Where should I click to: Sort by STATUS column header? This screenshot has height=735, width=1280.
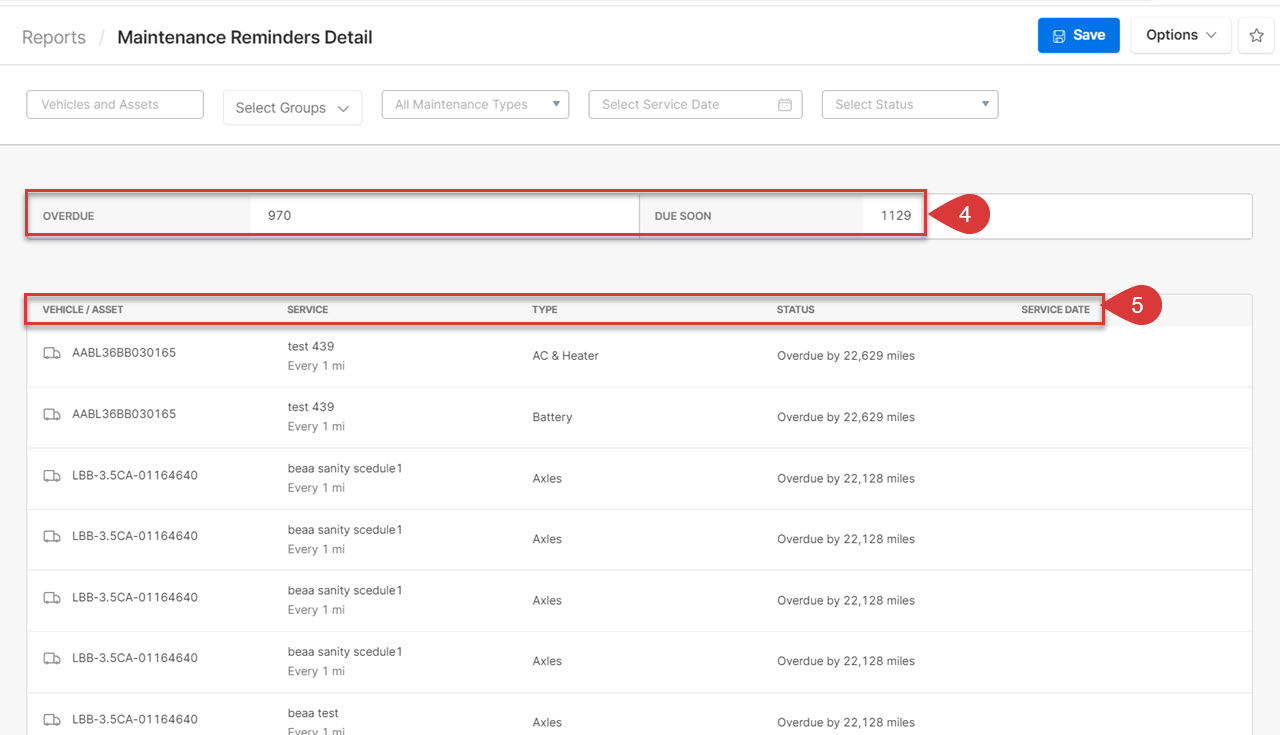click(x=796, y=310)
